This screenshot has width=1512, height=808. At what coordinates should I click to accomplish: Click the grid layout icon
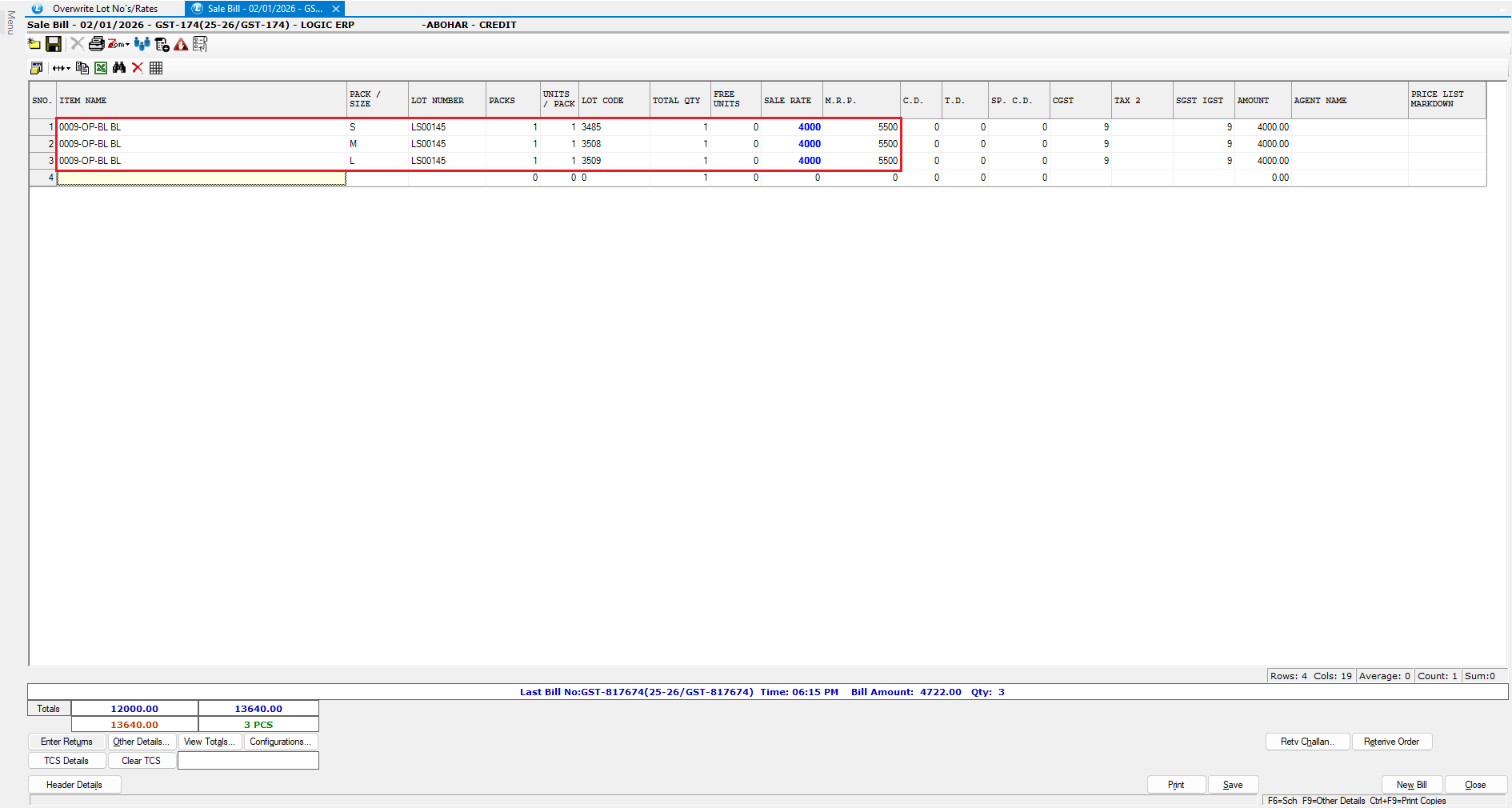(x=156, y=68)
